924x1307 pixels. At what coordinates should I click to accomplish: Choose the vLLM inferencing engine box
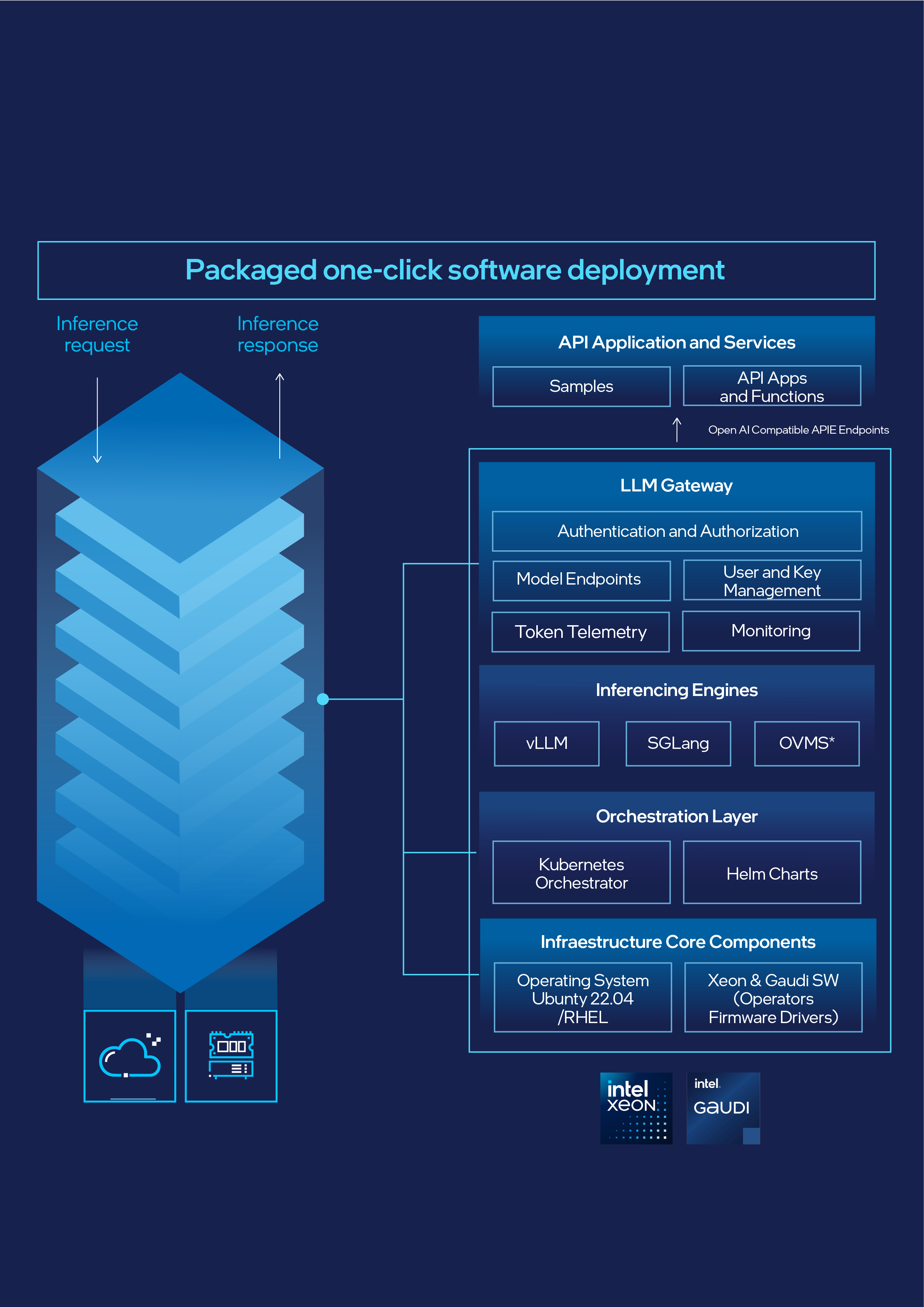(x=546, y=743)
